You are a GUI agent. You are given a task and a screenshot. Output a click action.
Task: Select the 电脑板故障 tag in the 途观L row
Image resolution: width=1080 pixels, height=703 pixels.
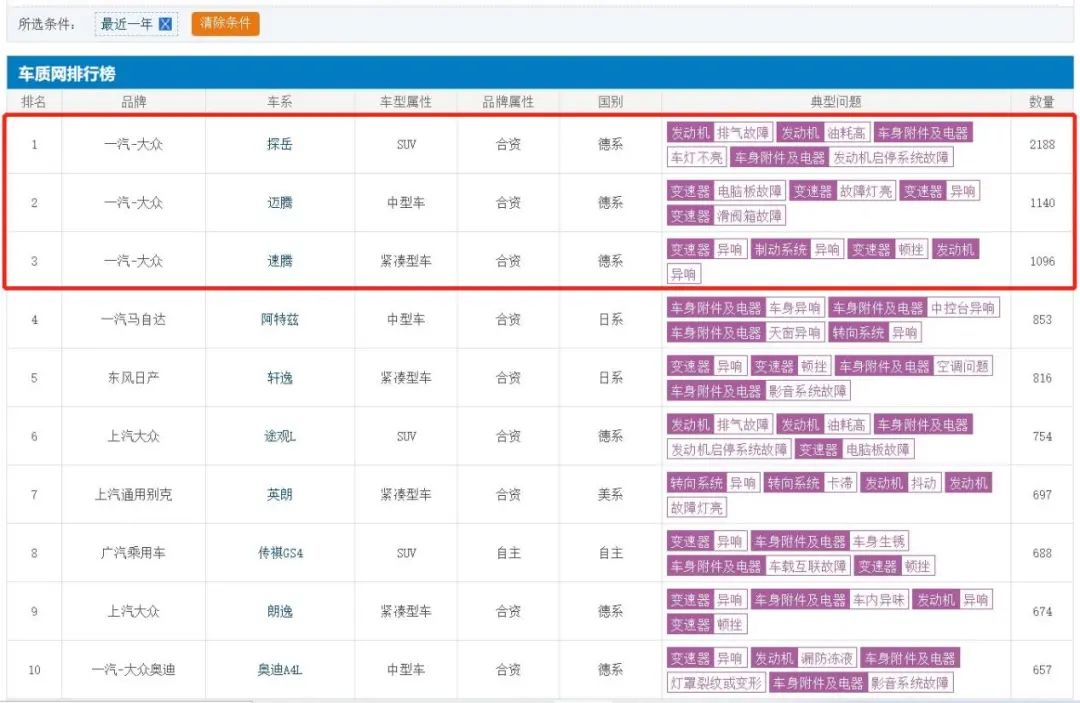coord(878,450)
